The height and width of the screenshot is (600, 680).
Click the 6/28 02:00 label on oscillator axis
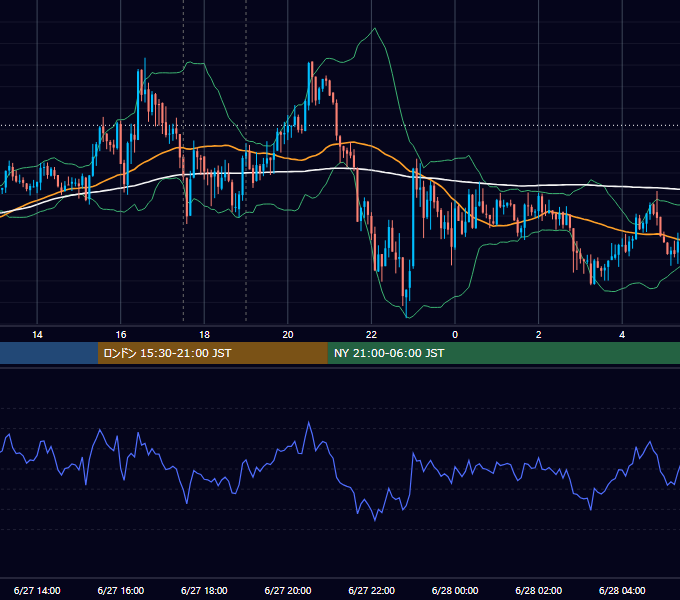[539, 590]
